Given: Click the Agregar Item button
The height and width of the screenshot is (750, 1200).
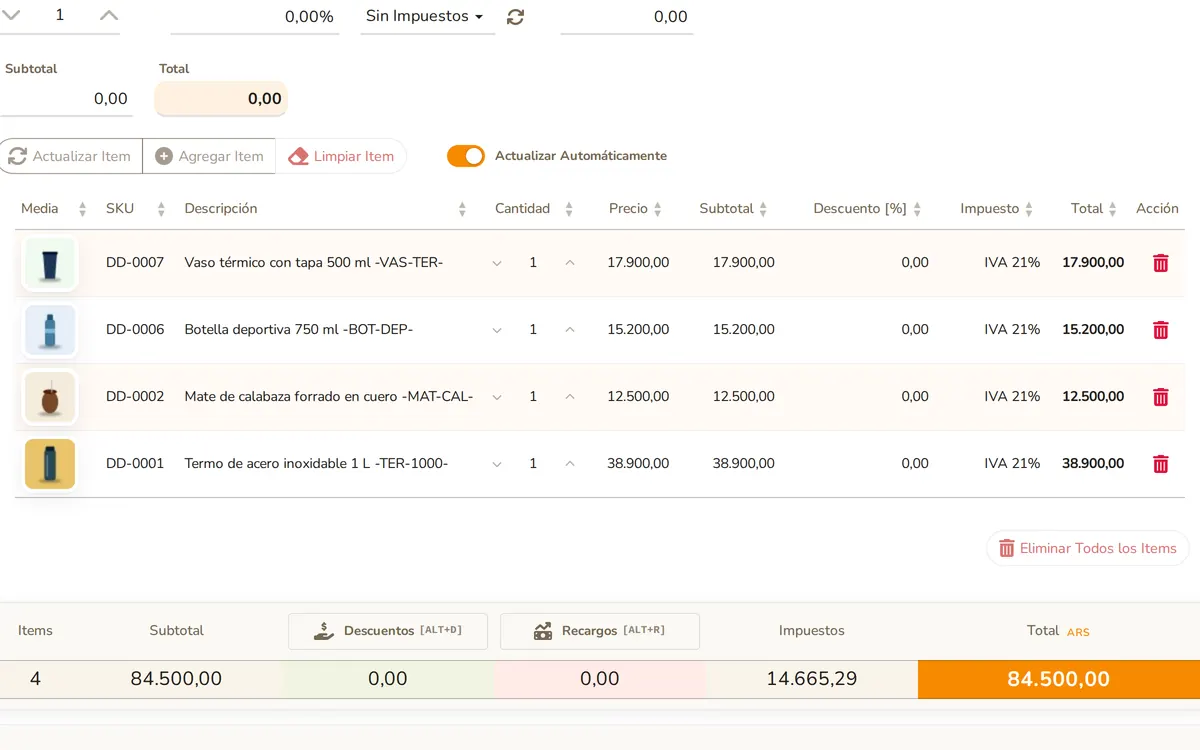Looking at the screenshot, I should click(x=209, y=156).
